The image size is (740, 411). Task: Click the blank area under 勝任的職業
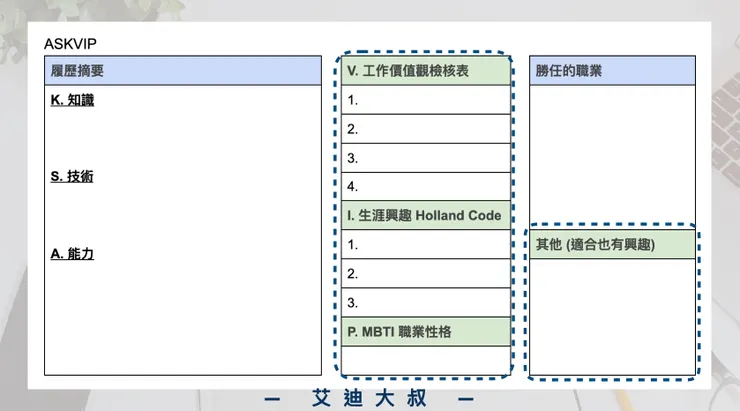(x=612, y=155)
